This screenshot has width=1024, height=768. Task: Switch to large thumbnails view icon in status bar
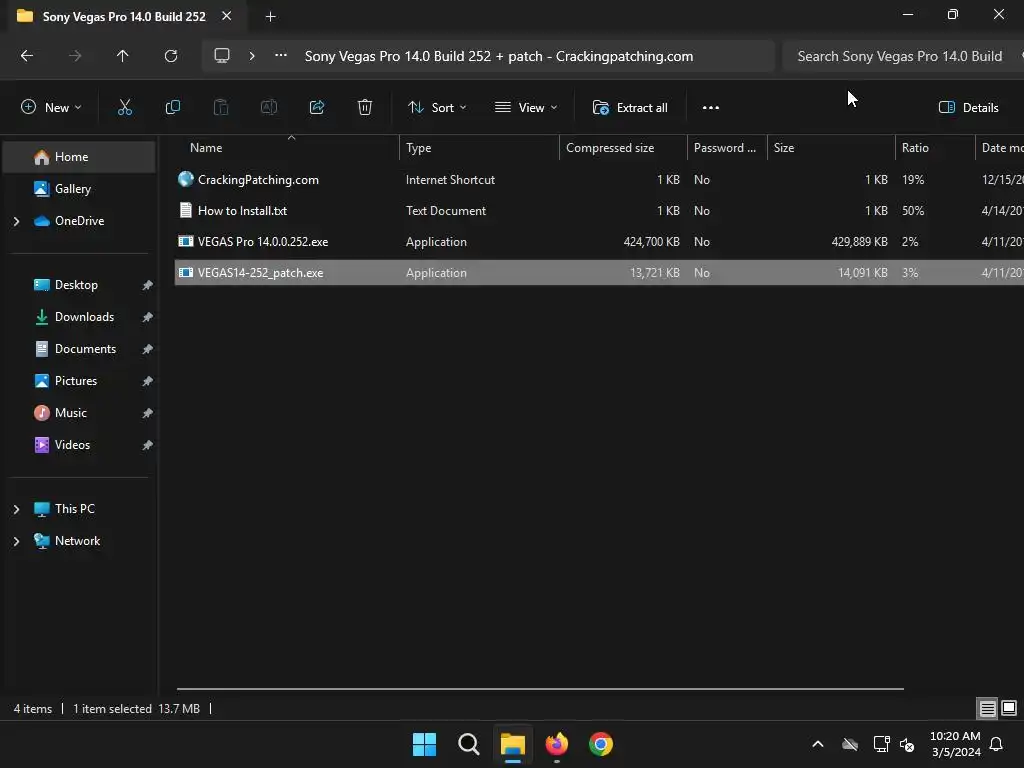(1009, 708)
